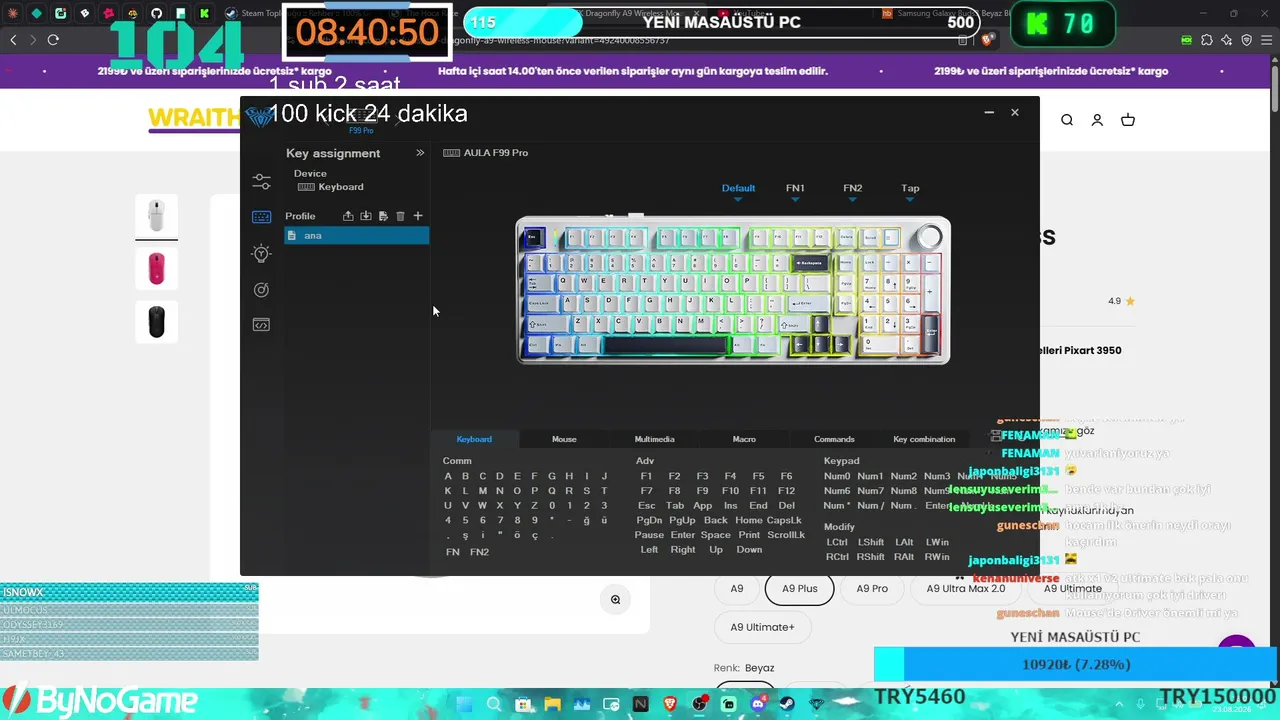
Task: Select the white mouse thumbnail on webpage
Action: pos(156,216)
